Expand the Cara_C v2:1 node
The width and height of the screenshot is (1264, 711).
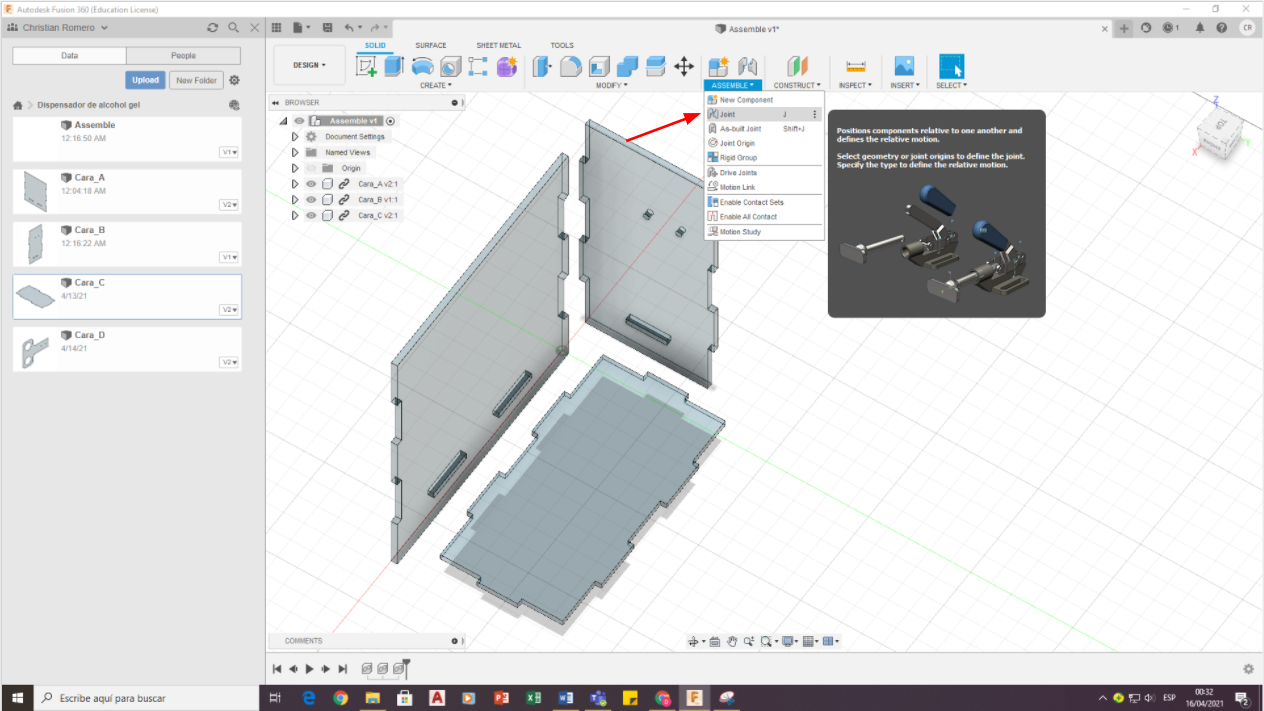[295, 215]
